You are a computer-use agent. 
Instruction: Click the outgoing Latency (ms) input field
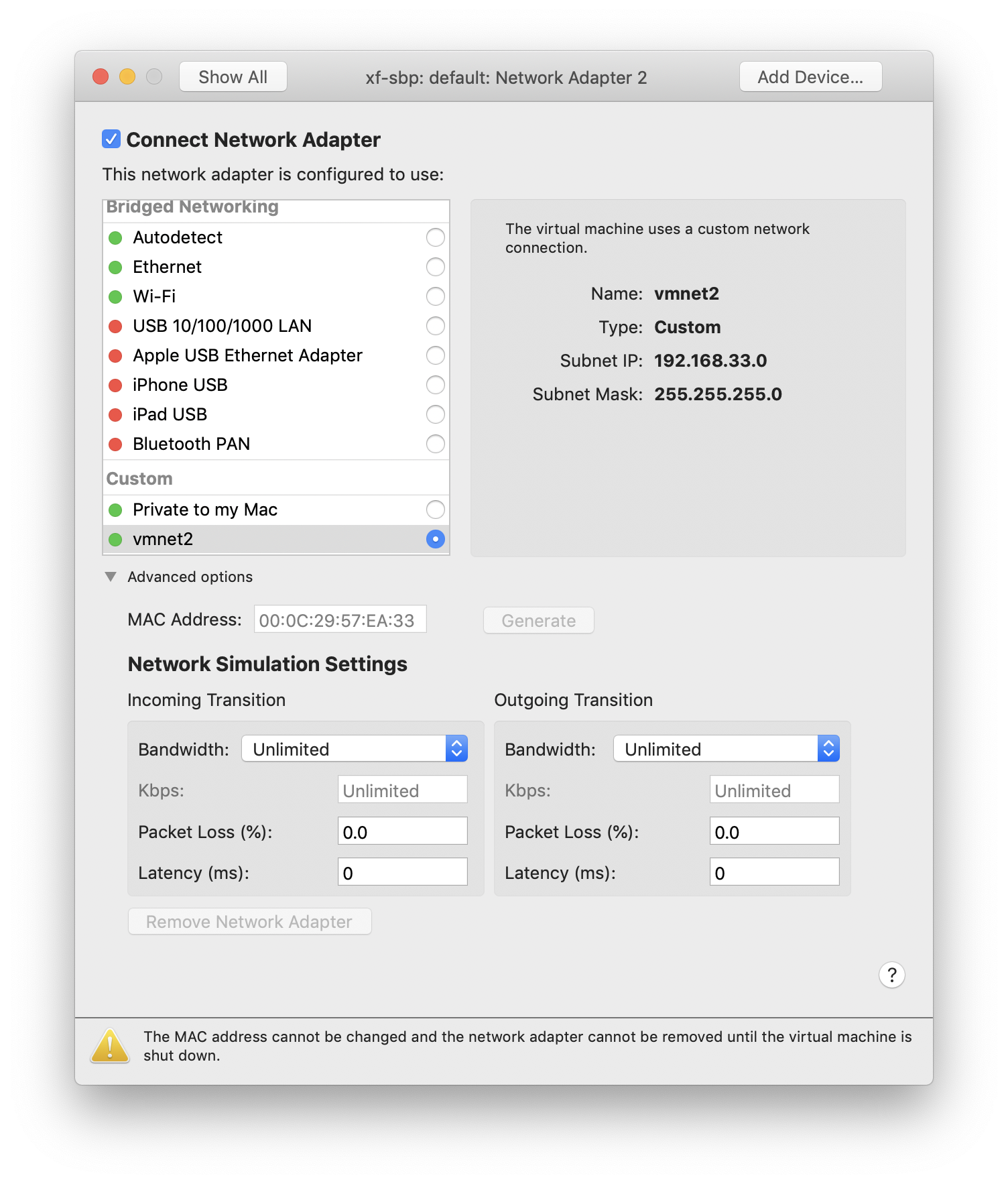(774, 872)
